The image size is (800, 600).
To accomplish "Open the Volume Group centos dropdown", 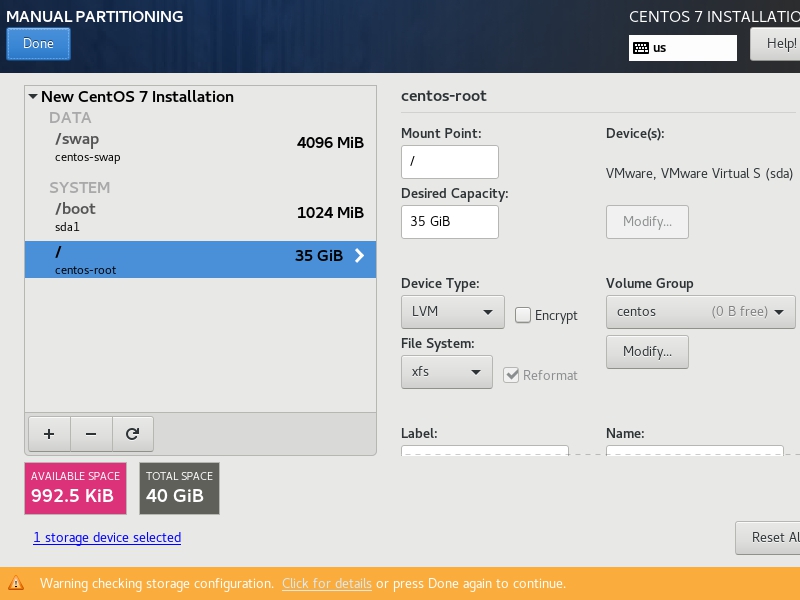I will [700, 312].
